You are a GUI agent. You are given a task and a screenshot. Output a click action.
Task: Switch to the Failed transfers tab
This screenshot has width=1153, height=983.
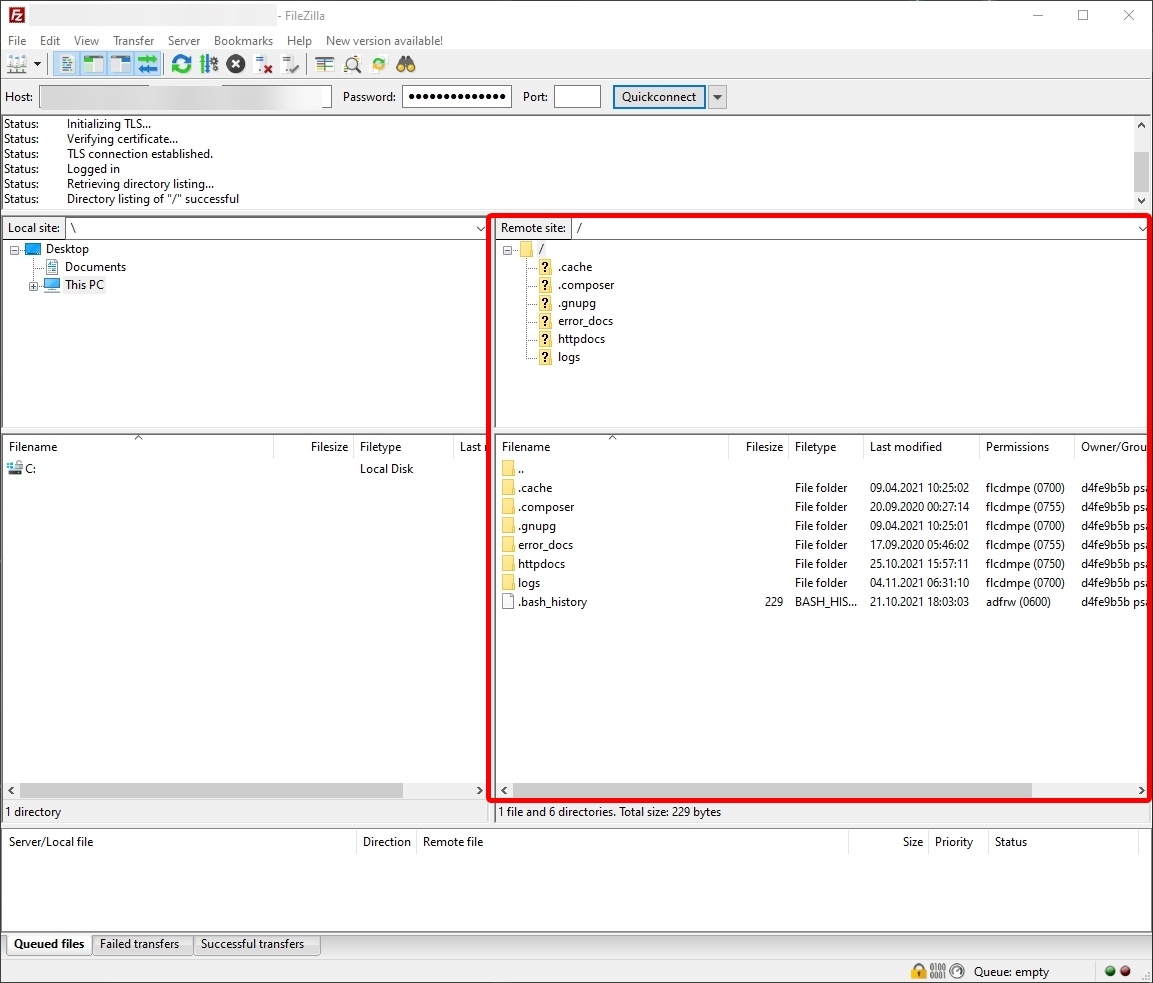pos(139,944)
